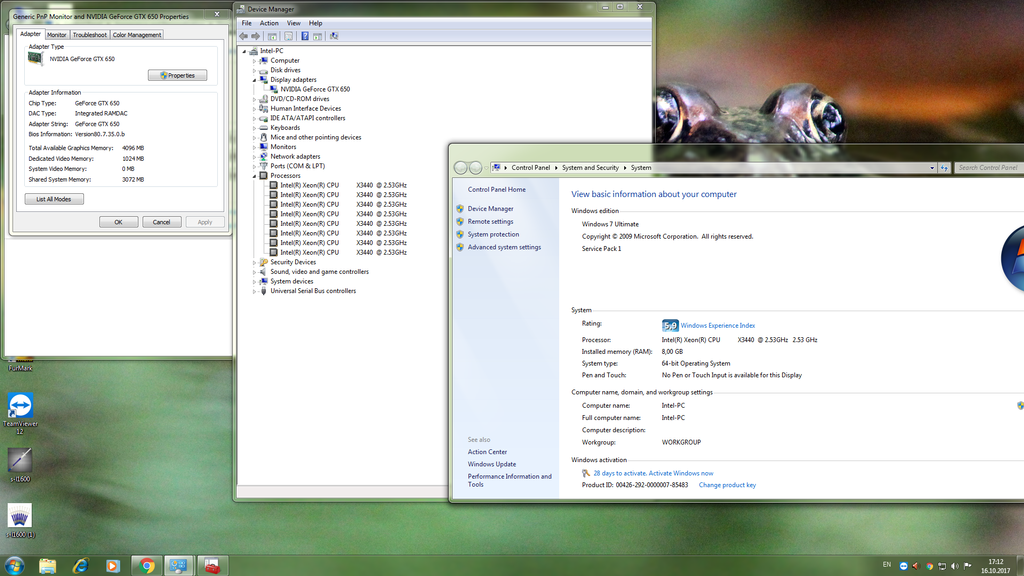1024x576 pixels.
Task: Open the address bar history dropdown arrow
Action: tap(932, 168)
